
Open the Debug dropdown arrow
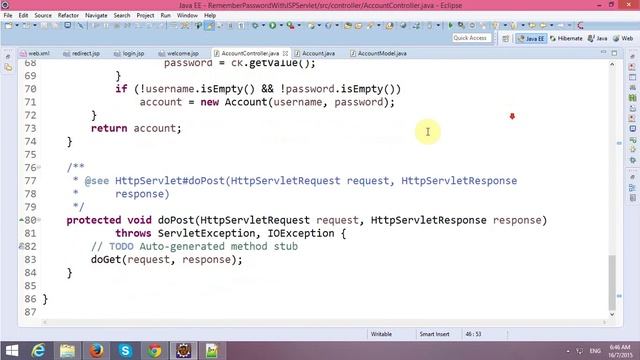[263, 26]
